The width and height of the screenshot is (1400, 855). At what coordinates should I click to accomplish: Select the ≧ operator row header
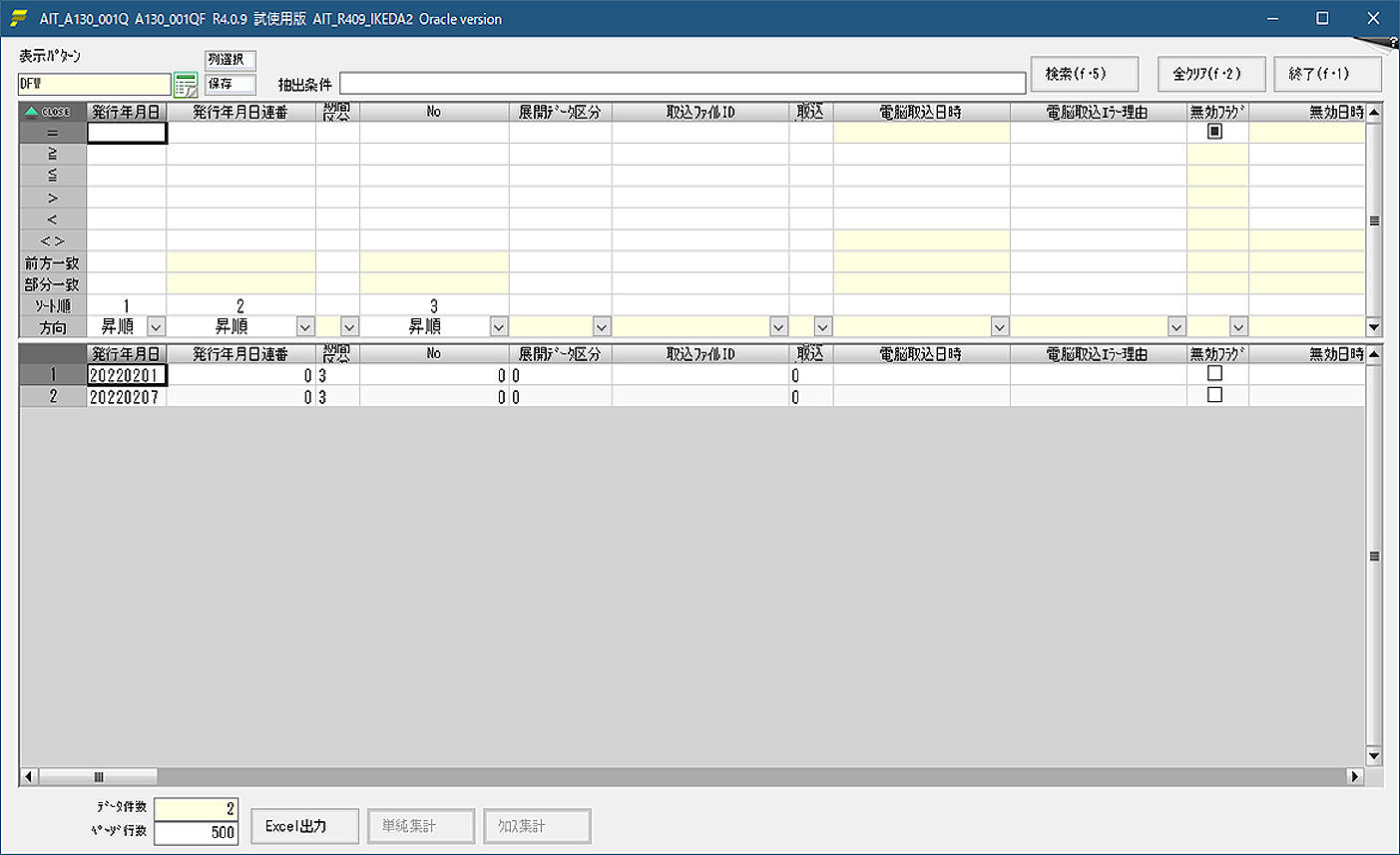tap(53, 155)
